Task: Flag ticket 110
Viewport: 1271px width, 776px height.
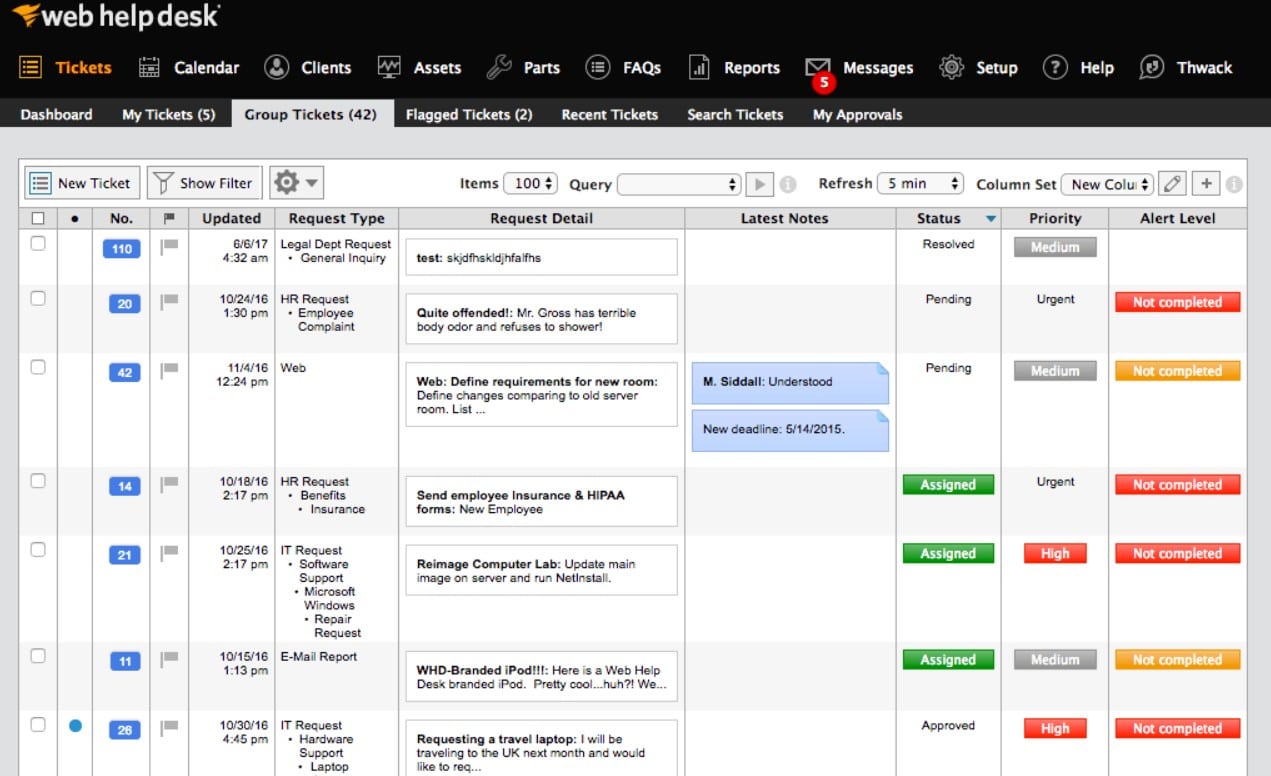Action: point(169,247)
